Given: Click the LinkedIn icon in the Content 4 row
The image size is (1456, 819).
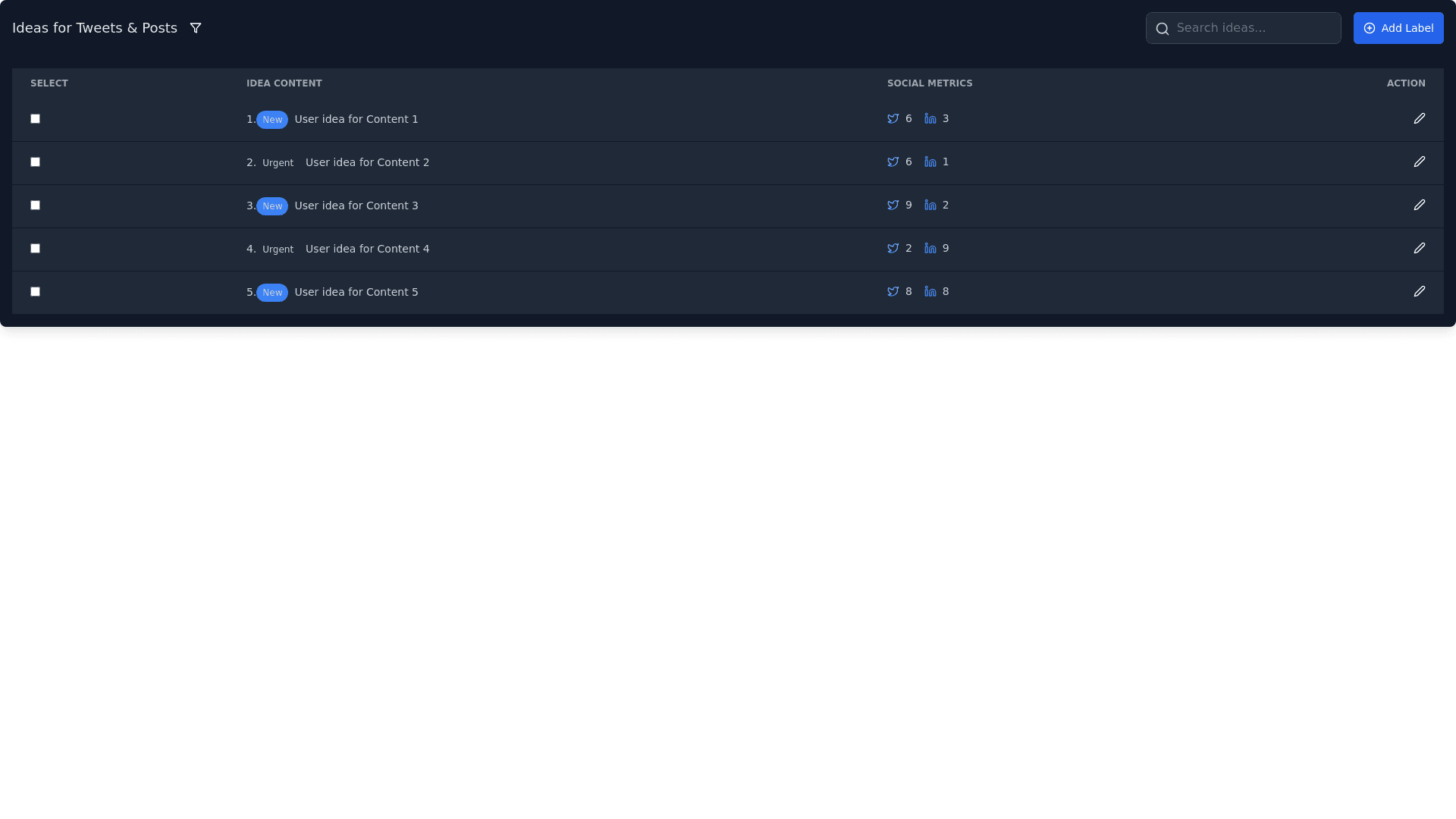Looking at the screenshot, I should (930, 249).
